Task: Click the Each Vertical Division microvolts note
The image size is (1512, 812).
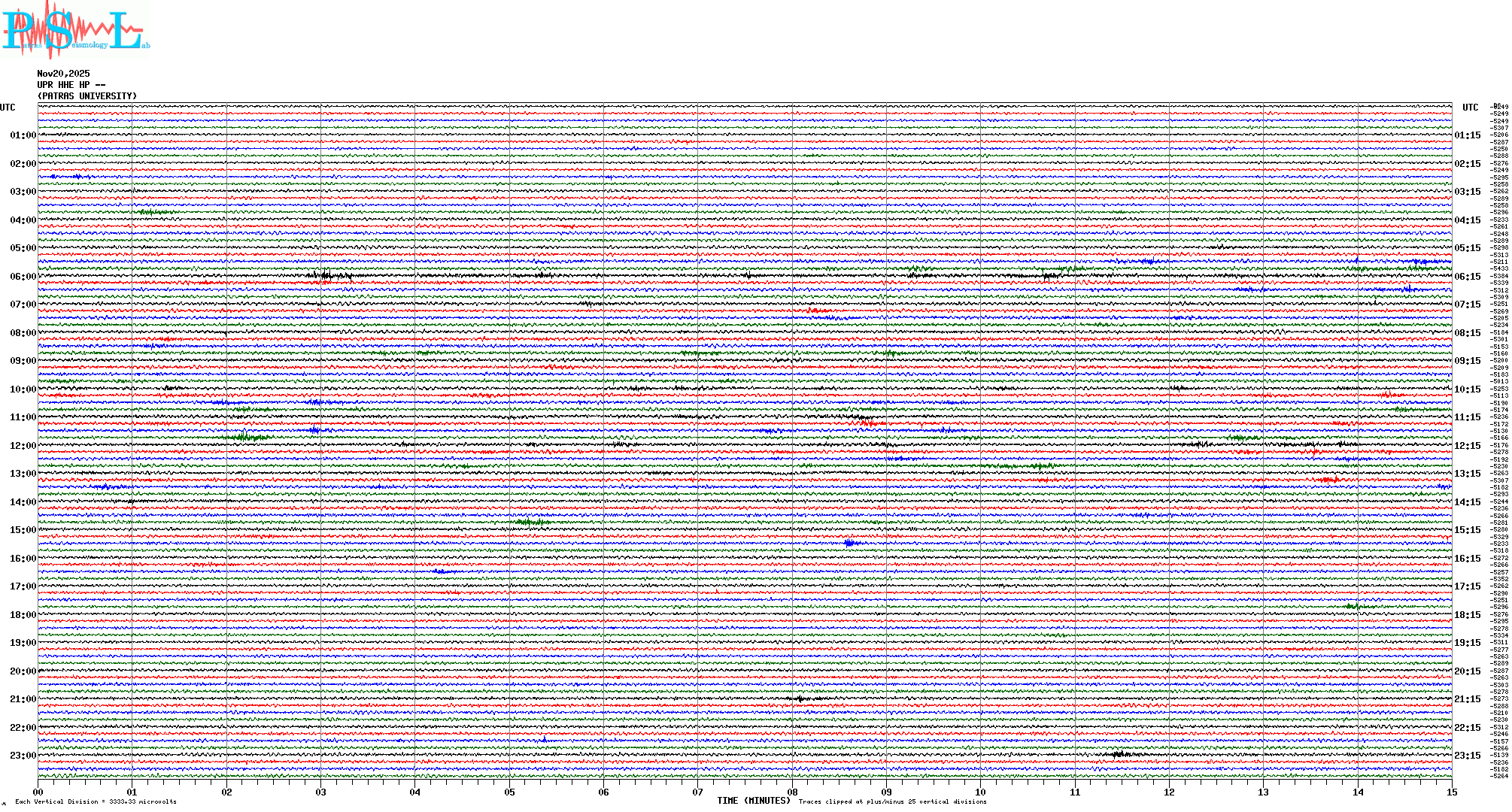Action: pyautogui.click(x=96, y=802)
